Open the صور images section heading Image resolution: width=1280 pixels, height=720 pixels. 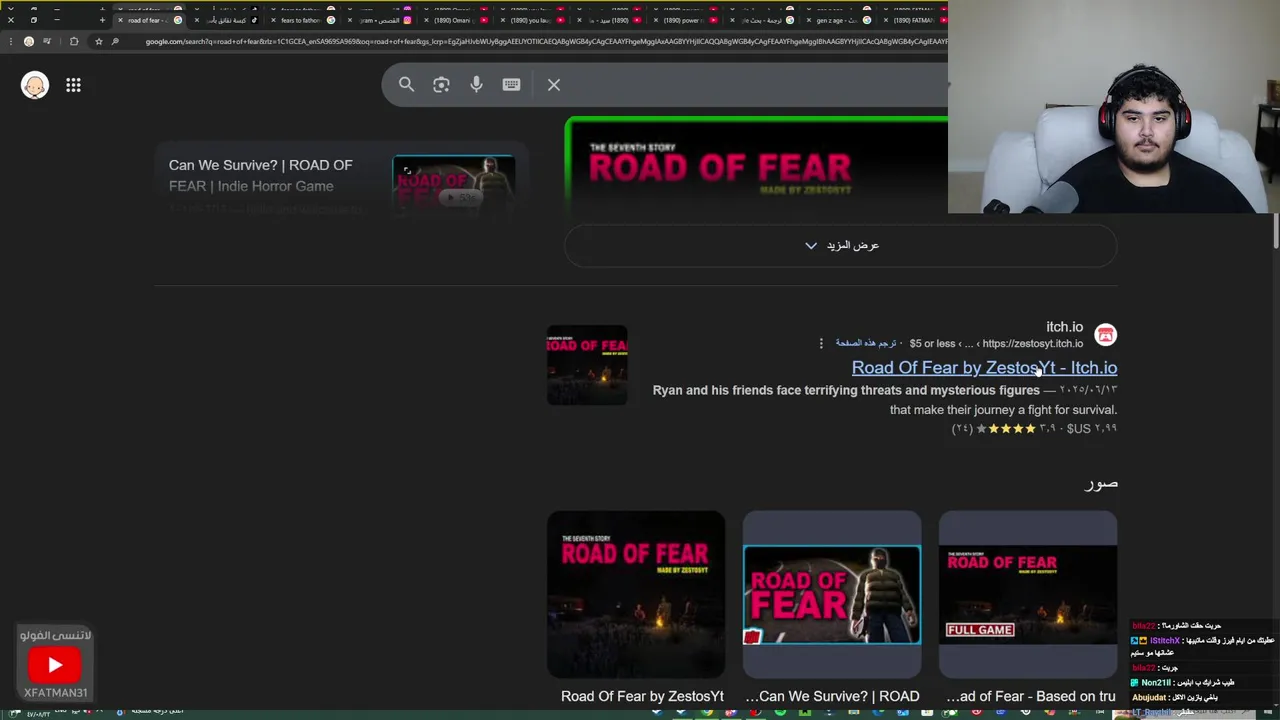tap(1101, 484)
